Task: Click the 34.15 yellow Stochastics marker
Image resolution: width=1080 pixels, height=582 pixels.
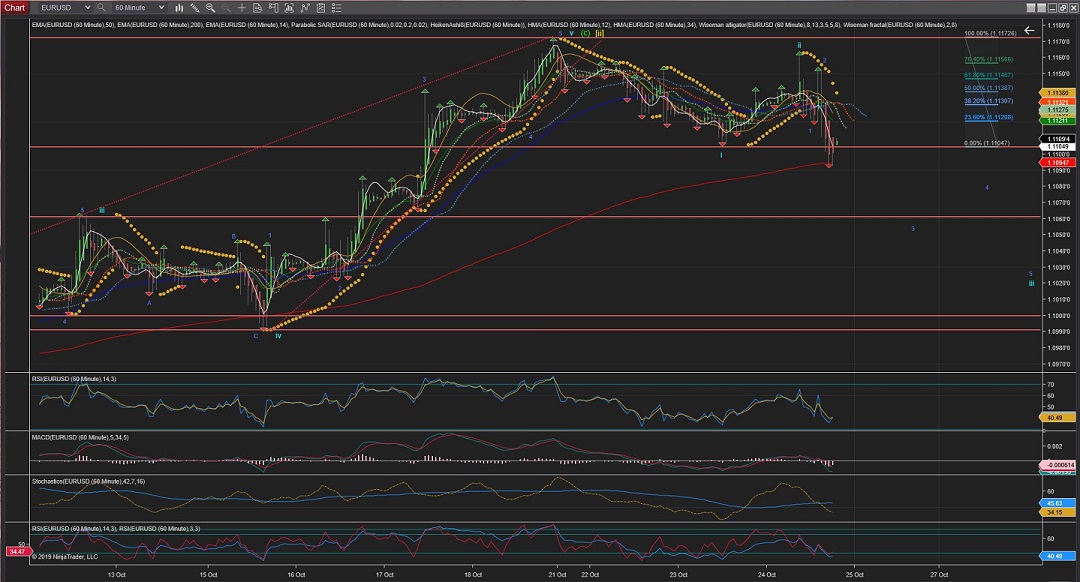Action: click(x=1055, y=512)
